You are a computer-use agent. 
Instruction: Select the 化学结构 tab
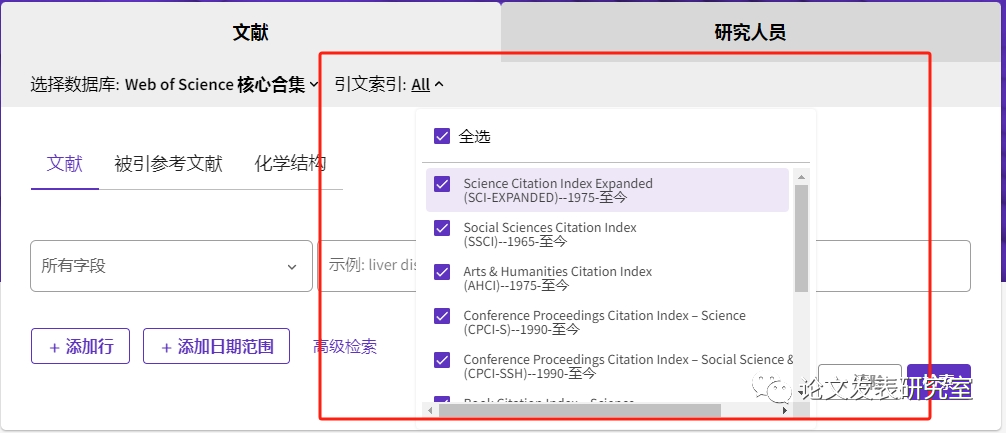tap(290, 164)
